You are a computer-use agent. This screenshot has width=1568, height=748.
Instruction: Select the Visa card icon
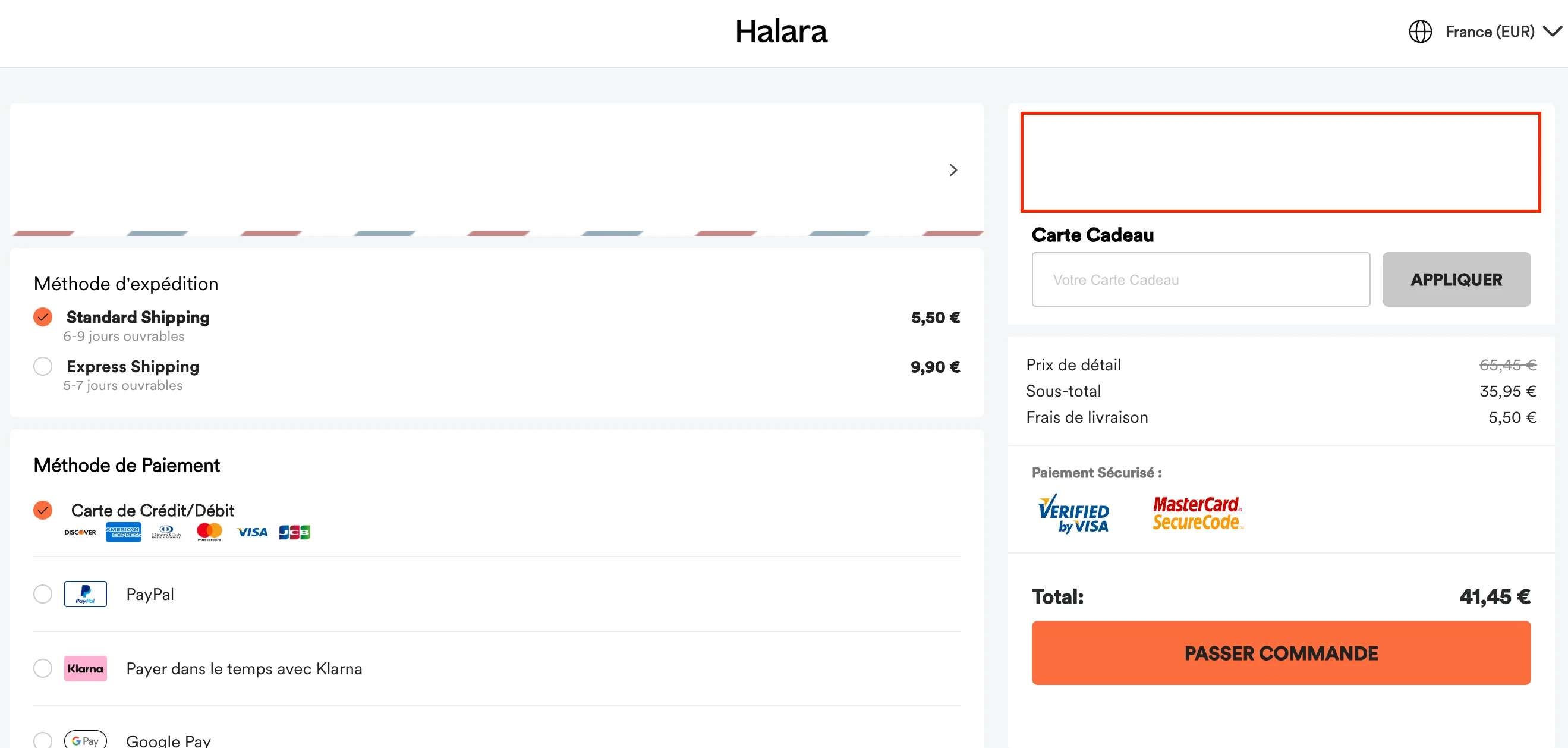point(251,531)
